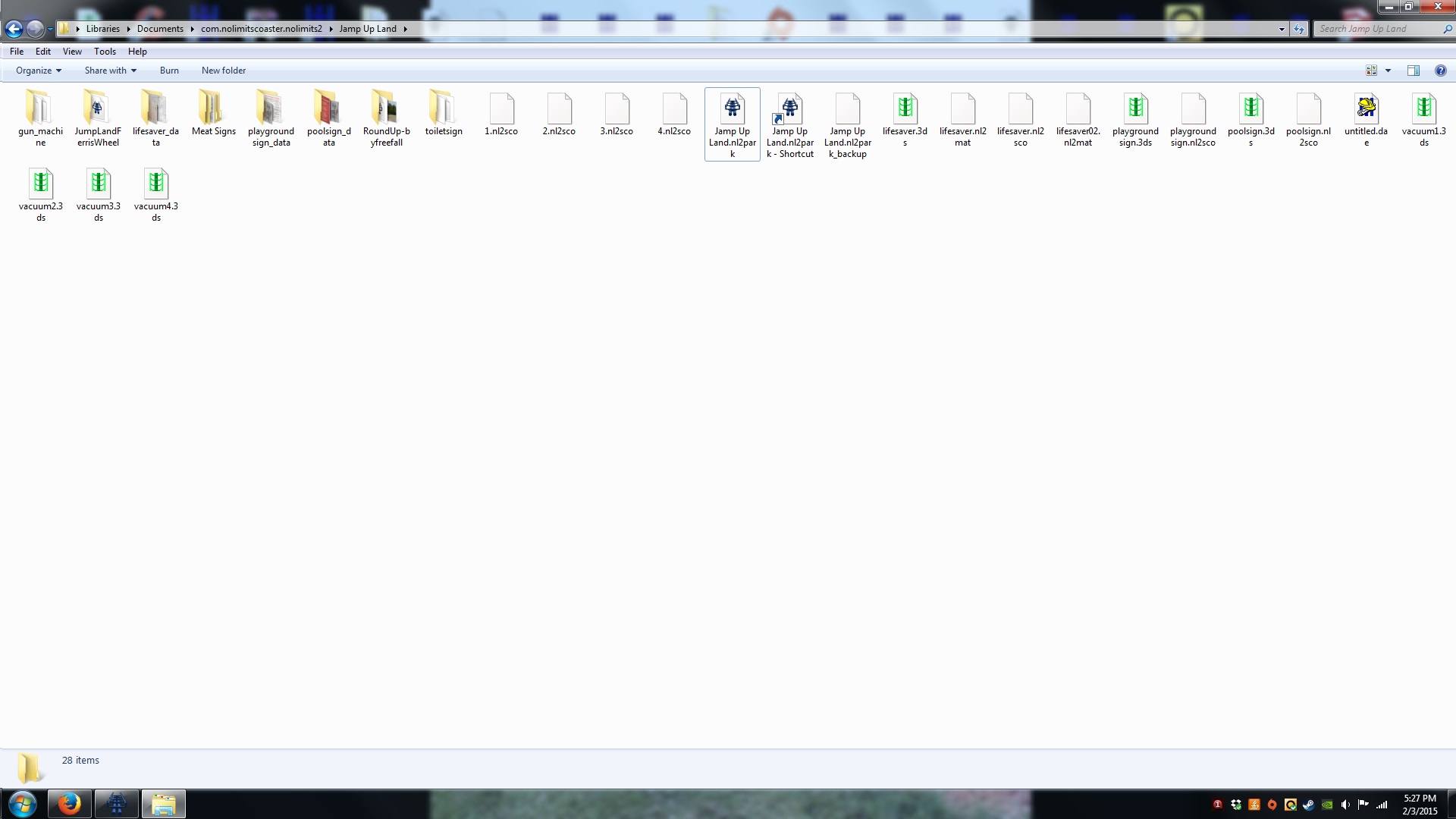The height and width of the screenshot is (819, 1456).
Task: Select the untitled.dae file icon
Action: tap(1366, 108)
